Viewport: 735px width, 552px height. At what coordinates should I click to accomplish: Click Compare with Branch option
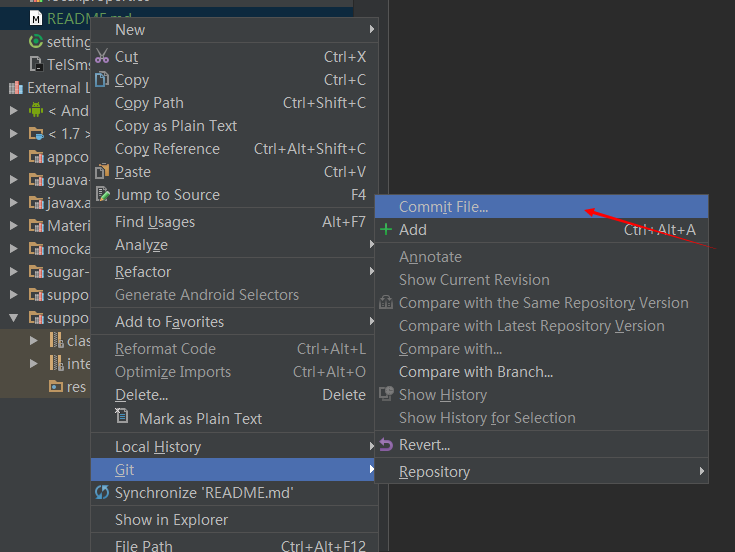pyautogui.click(x=475, y=372)
